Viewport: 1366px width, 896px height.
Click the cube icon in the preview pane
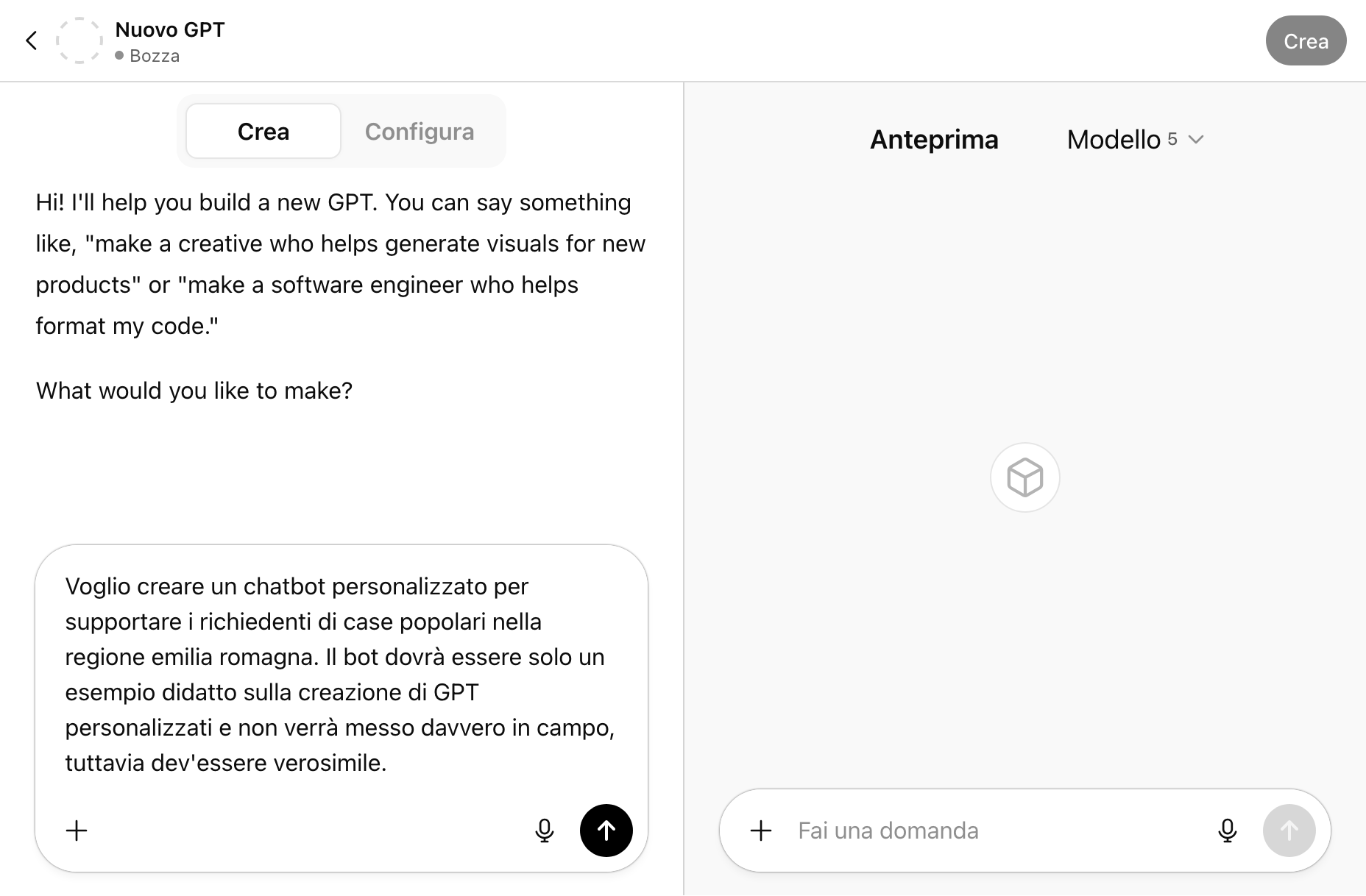(x=1024, y=477)
